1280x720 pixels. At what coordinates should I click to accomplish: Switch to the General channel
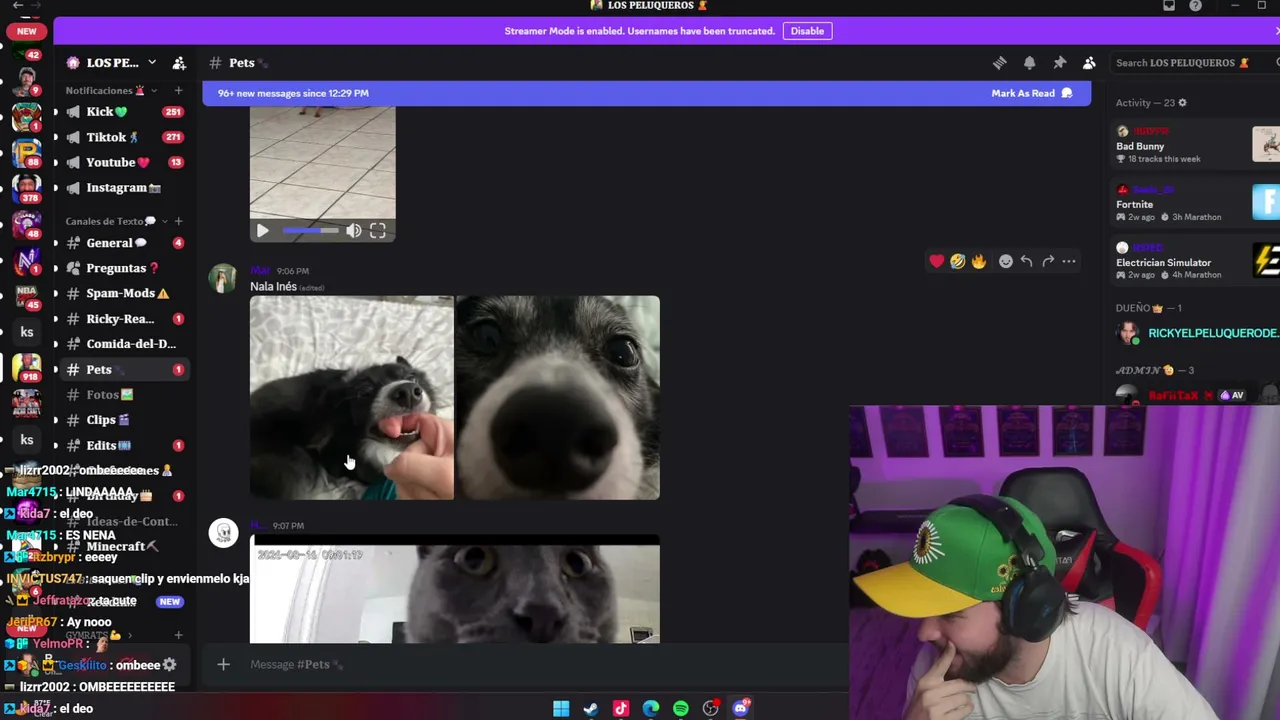pos(122,243)
